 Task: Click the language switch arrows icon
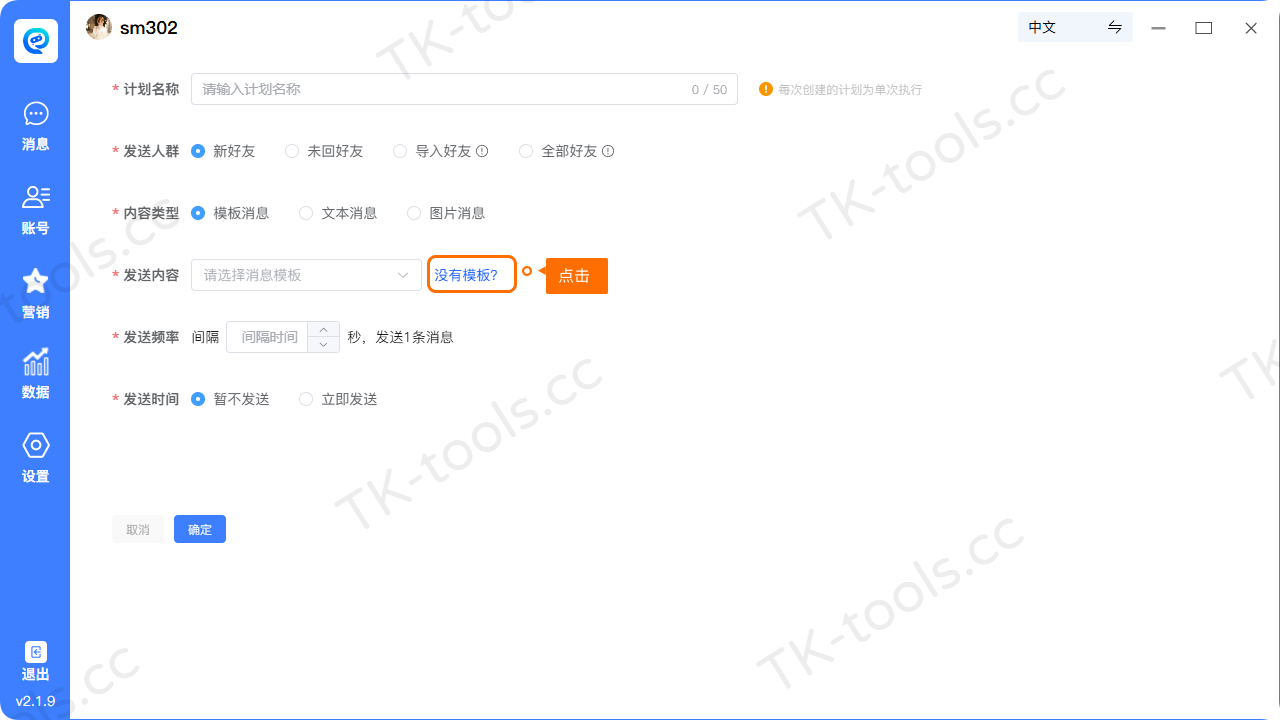click(x=1115, y=27)
